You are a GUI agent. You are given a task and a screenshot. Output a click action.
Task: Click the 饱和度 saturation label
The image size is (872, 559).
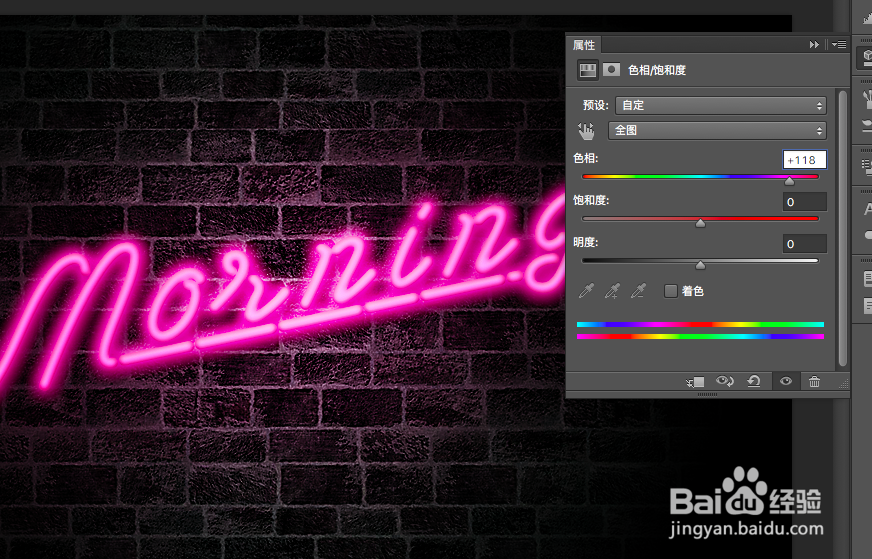[x=591, y=200]
